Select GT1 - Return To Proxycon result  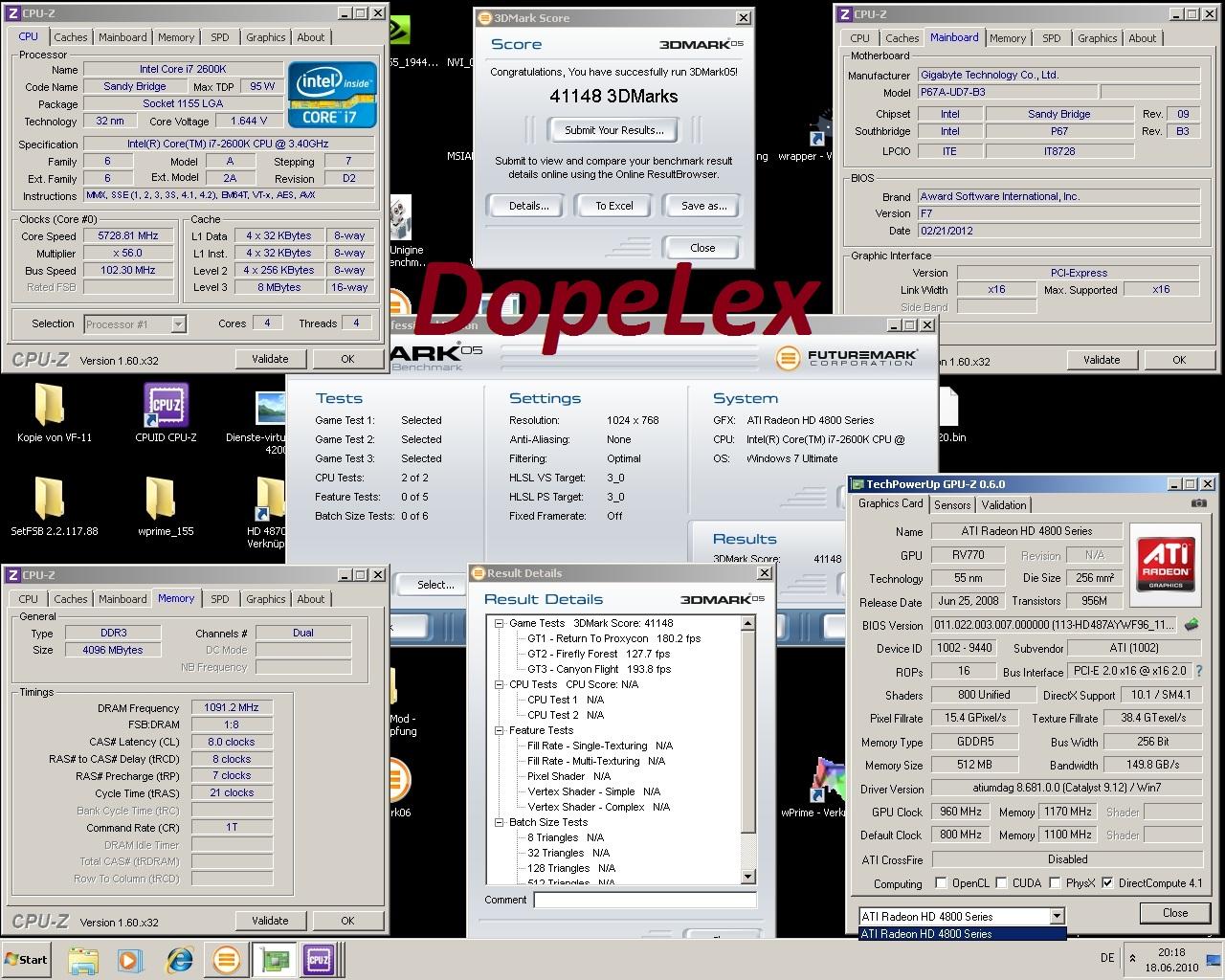click(x=613, y=638)
